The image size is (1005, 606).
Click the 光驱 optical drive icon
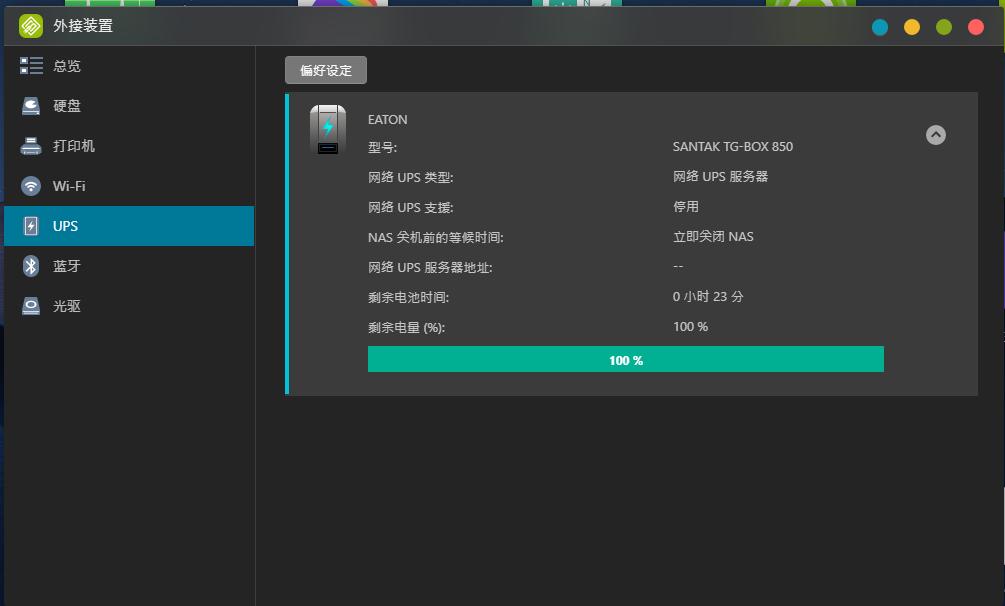(x=30, y=305)
